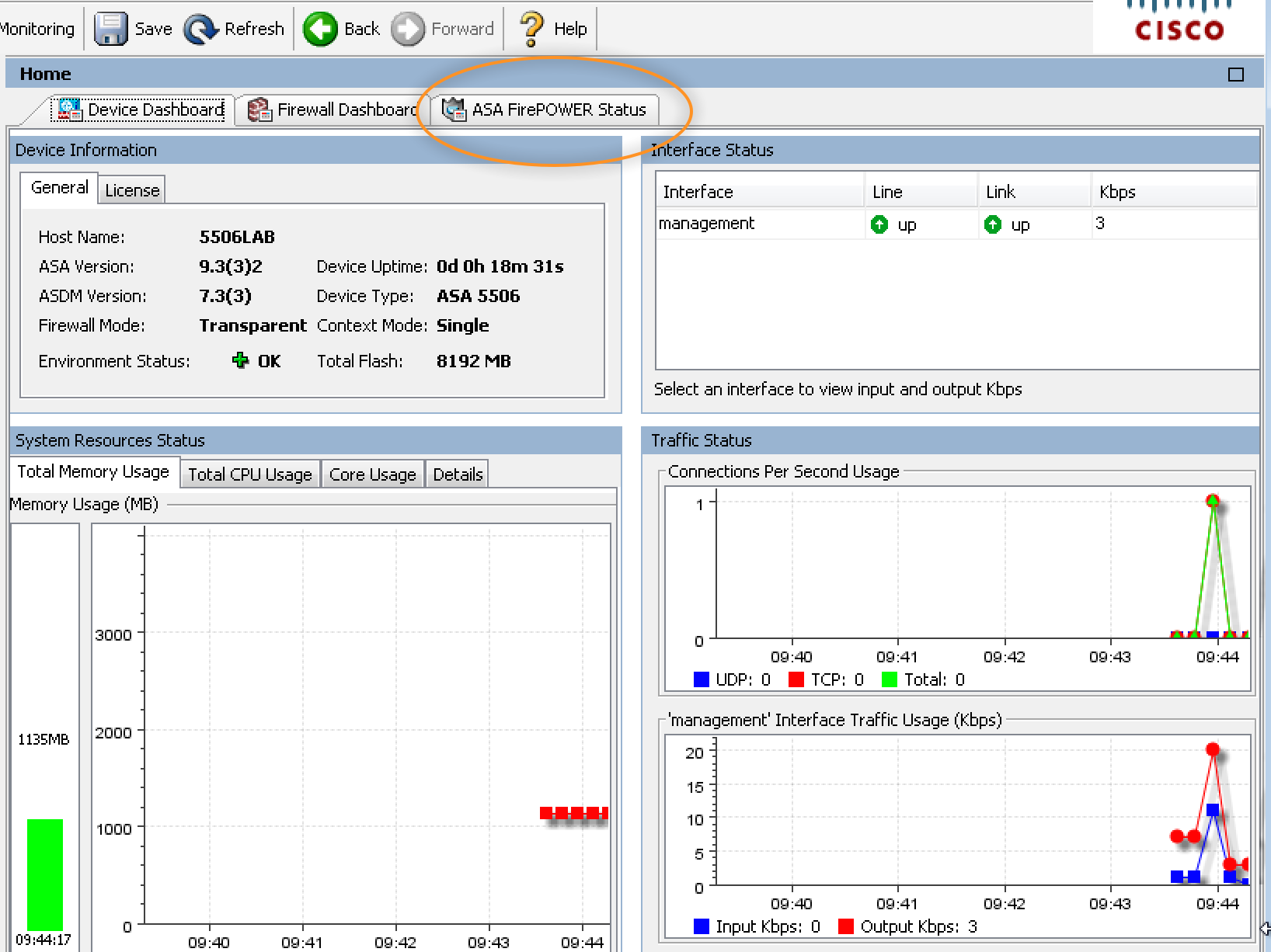Click the green Environment Status OK icon
Viewport: 1271px width, 952px height.
[x=241, y=360]
